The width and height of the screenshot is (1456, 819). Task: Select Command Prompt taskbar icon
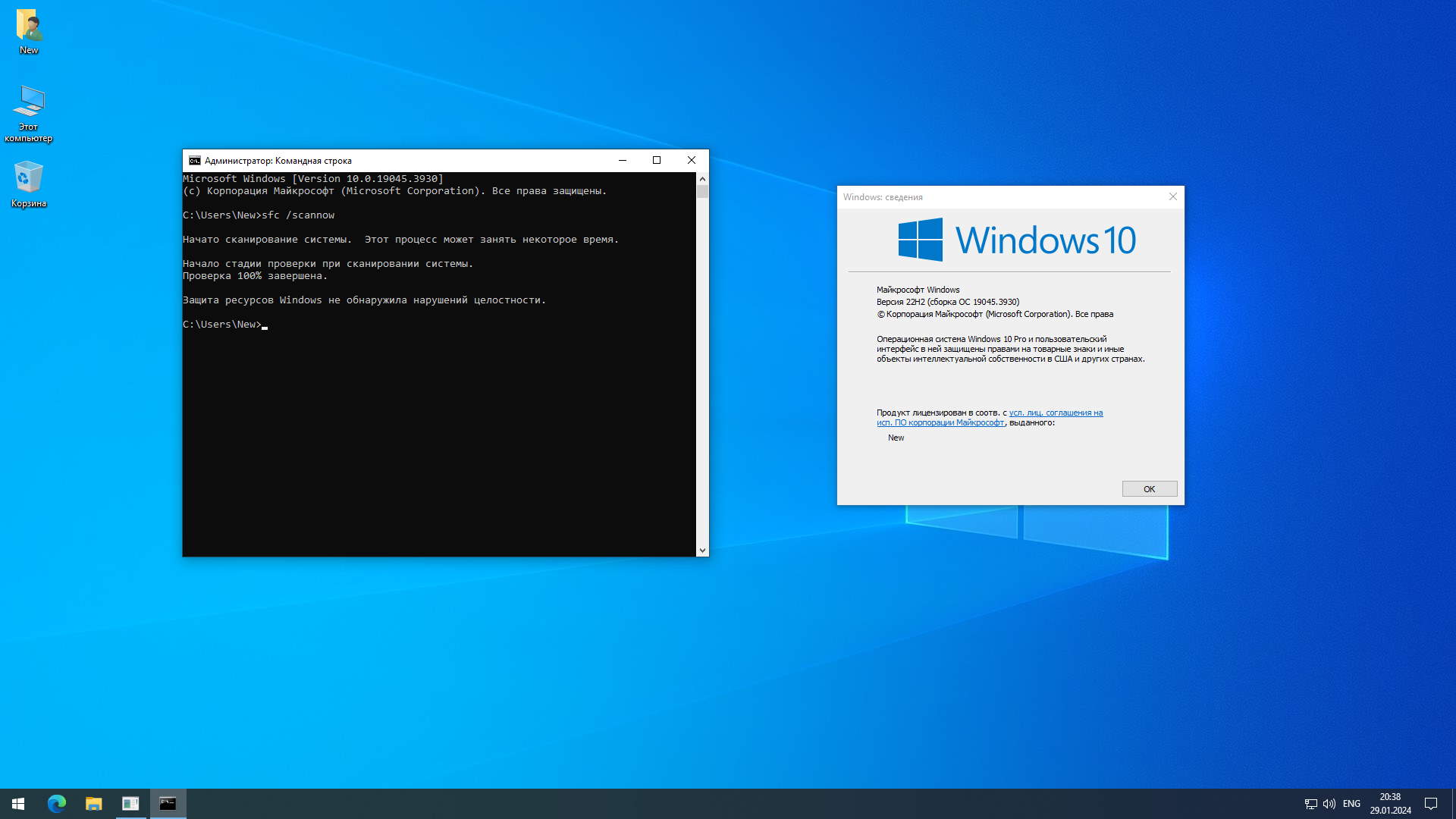pyautogui.click(x=168, y=804)
